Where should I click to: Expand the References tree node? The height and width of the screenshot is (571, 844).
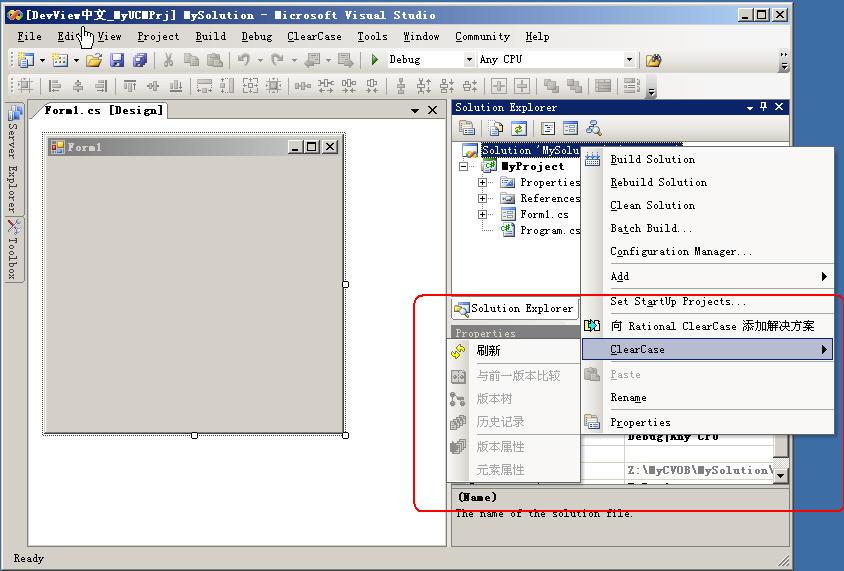point(482,199)
